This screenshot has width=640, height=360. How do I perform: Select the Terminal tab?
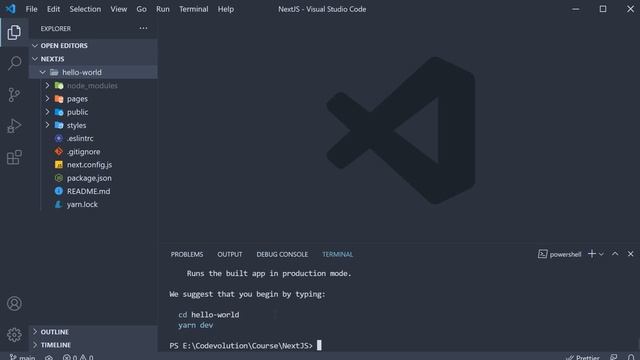tap(338, 254)
